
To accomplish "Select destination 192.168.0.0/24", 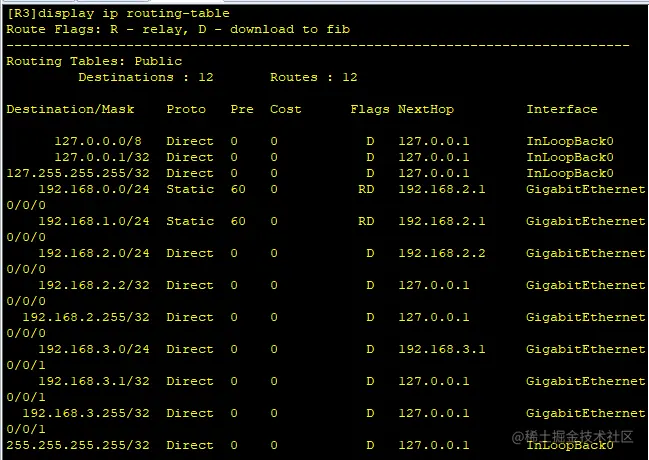I will [x=94, y=189].
